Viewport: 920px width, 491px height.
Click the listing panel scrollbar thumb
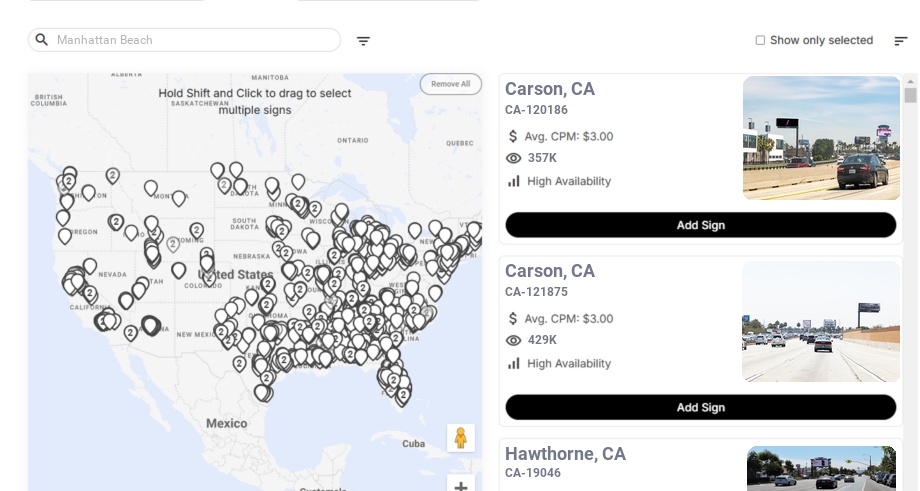click(x=910, y=95)
